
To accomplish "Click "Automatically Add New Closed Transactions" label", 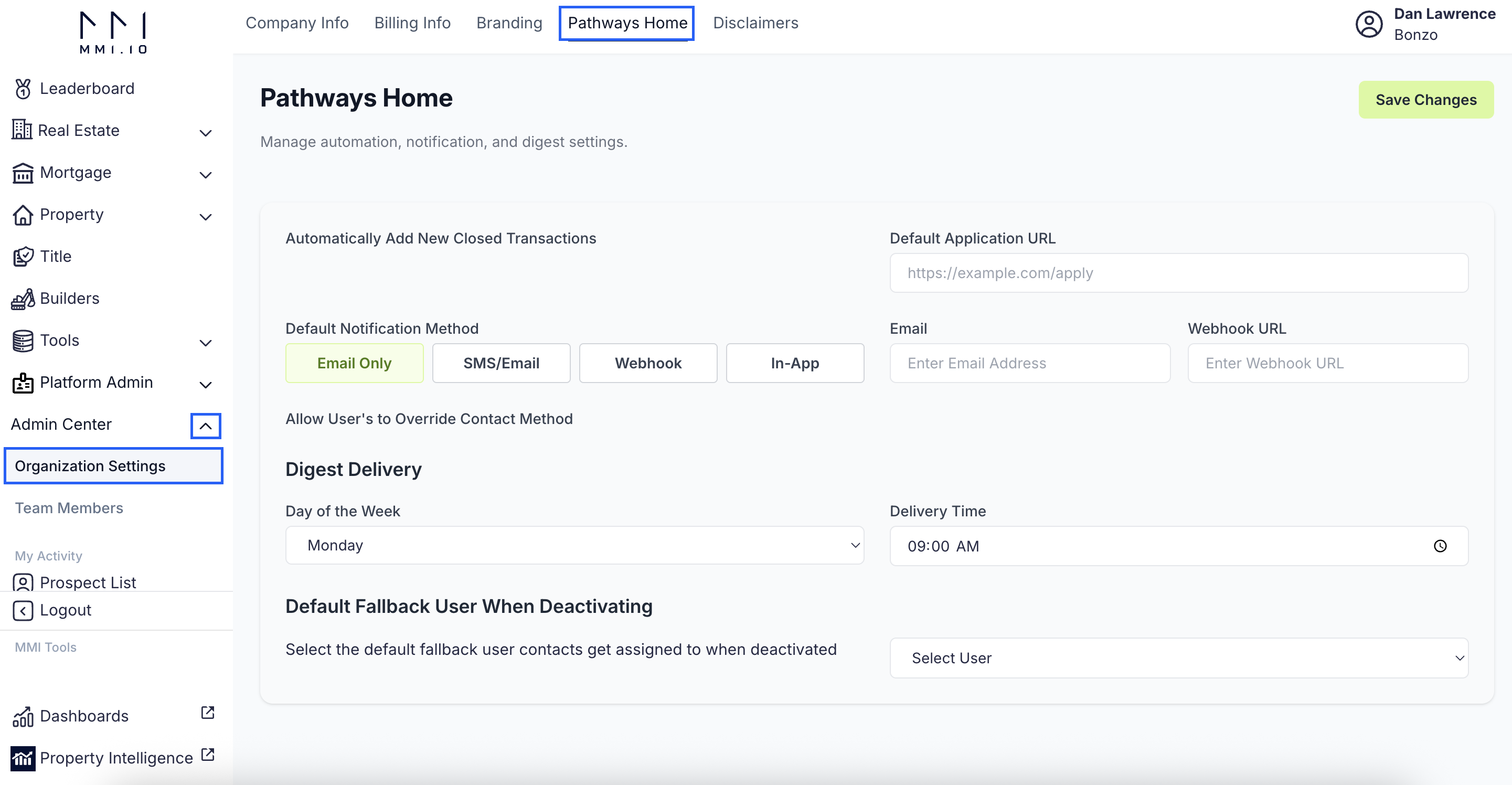I will tap(441, 238).
